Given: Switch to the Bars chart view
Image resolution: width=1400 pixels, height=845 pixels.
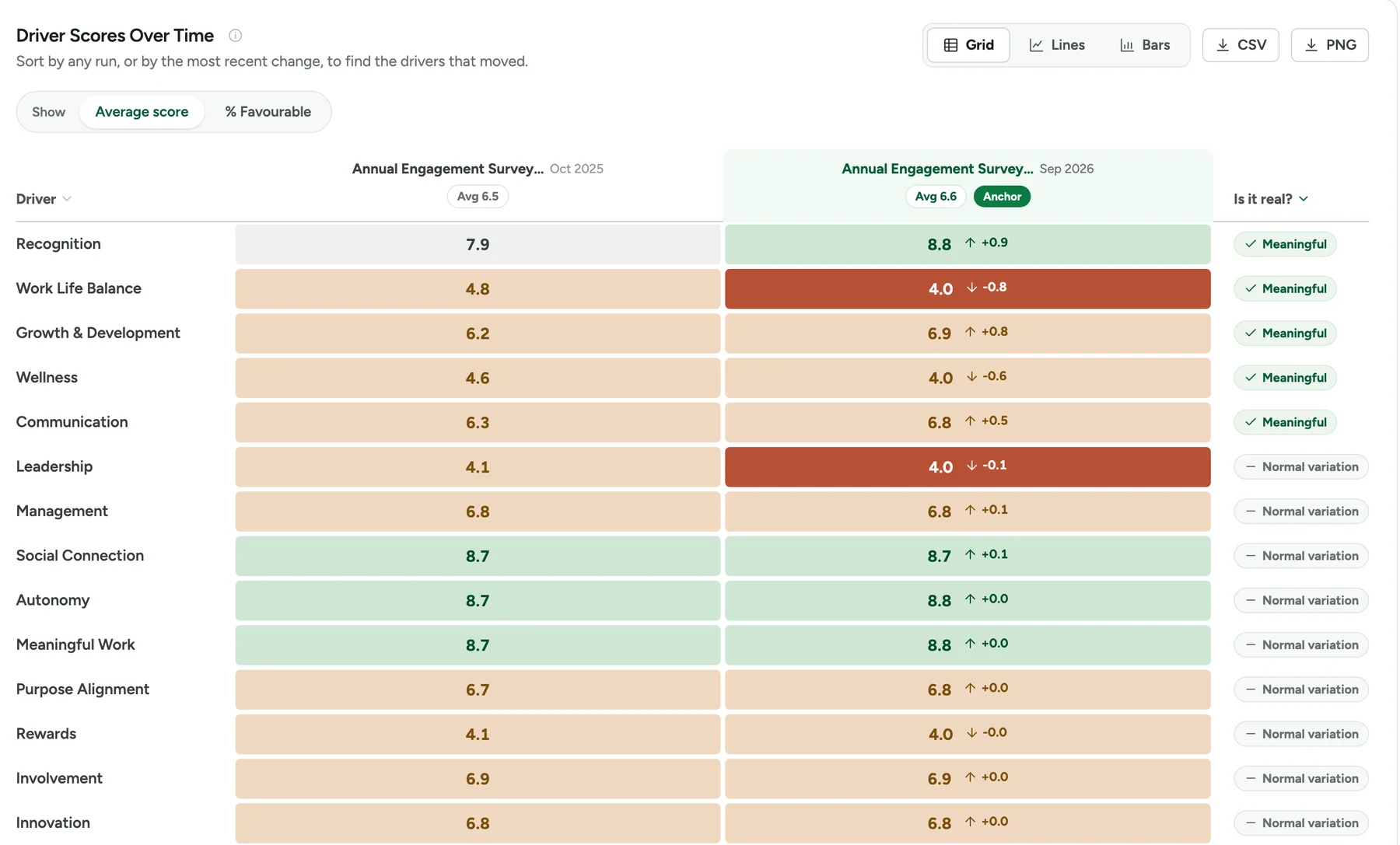Looking at the screenshot, I should pos(1145,45).
